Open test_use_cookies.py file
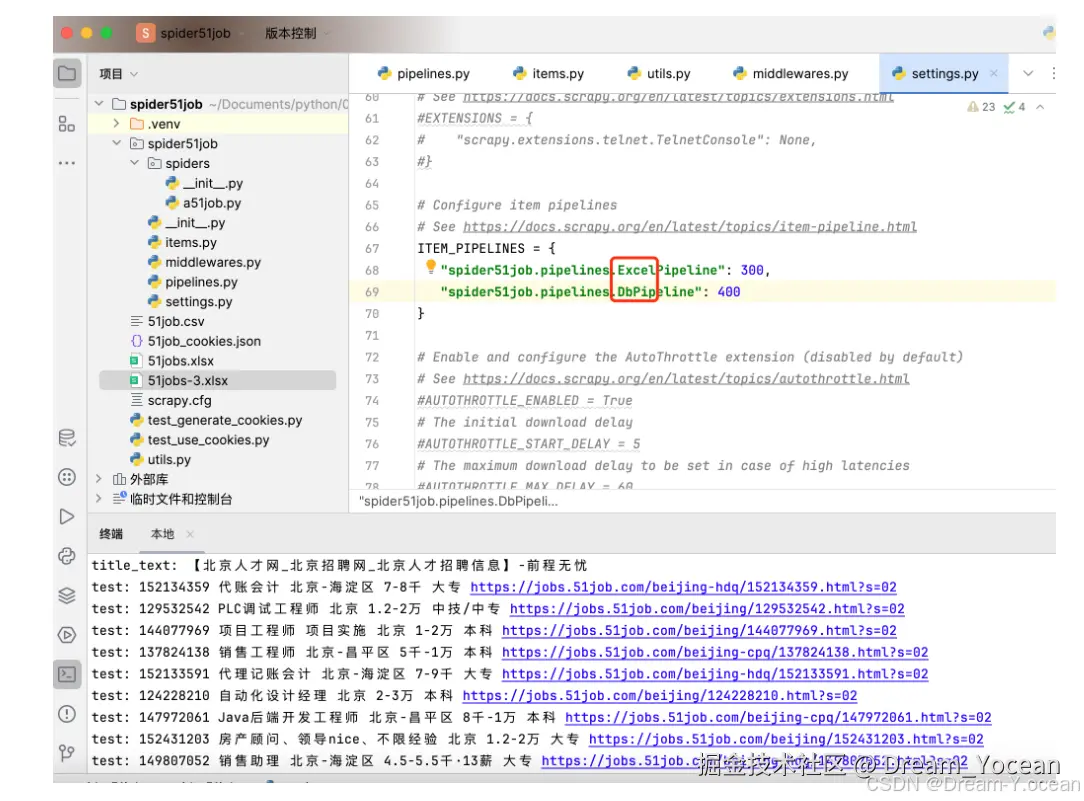The height and width of the screenshot is (801, 1084). pyautogui.click(x=200, y=440)
